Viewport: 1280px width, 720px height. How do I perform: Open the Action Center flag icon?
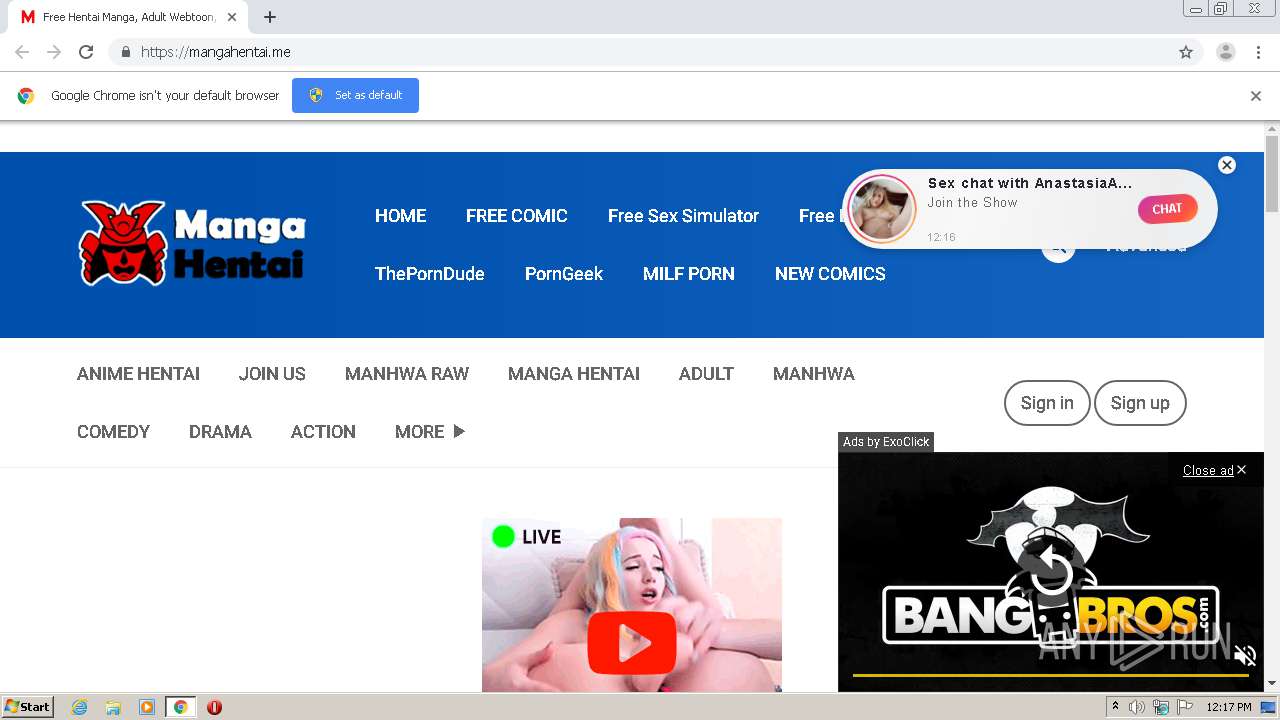click(x=1185, y=707)
